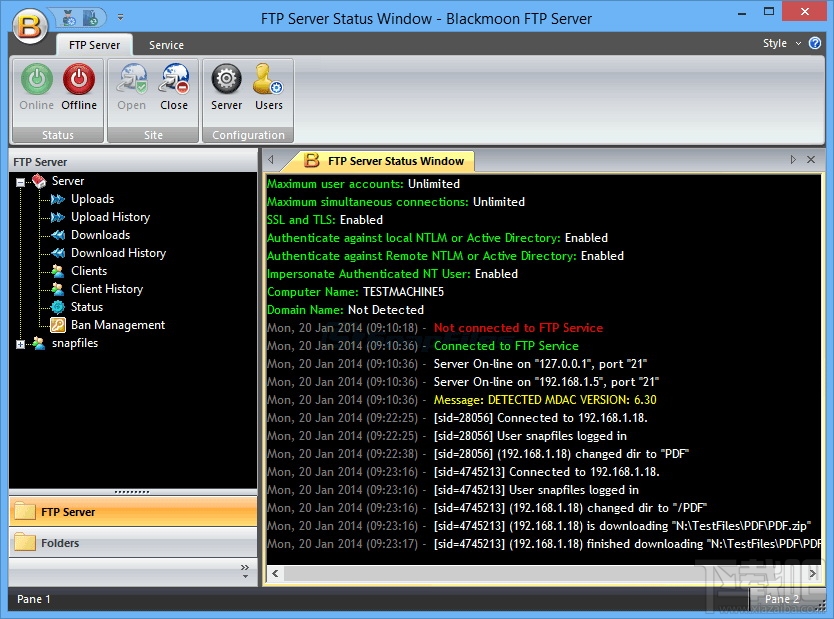The height and width of the screenshot is (619, 834).
Task: Open the Style dropdown menu
Action: (x=781, y=43)
